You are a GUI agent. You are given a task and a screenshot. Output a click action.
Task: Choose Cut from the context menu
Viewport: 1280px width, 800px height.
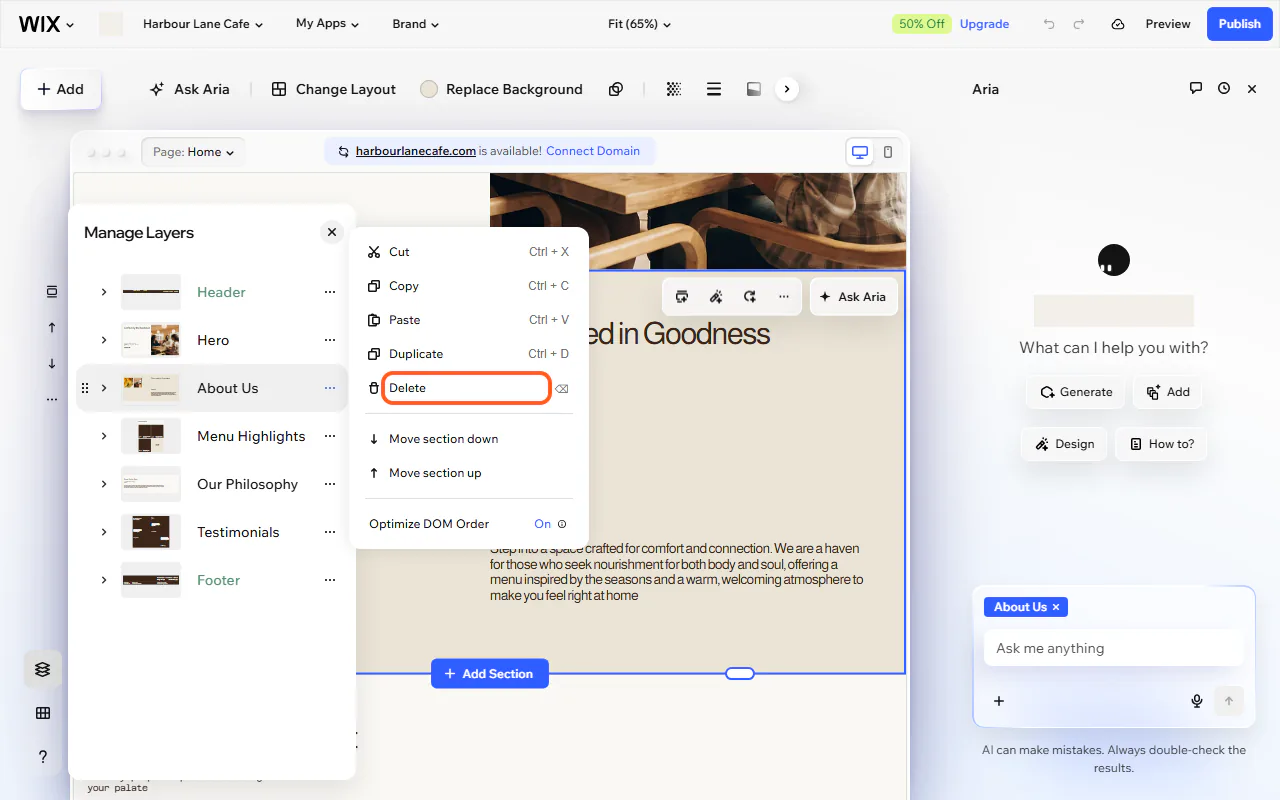[468, 252]
